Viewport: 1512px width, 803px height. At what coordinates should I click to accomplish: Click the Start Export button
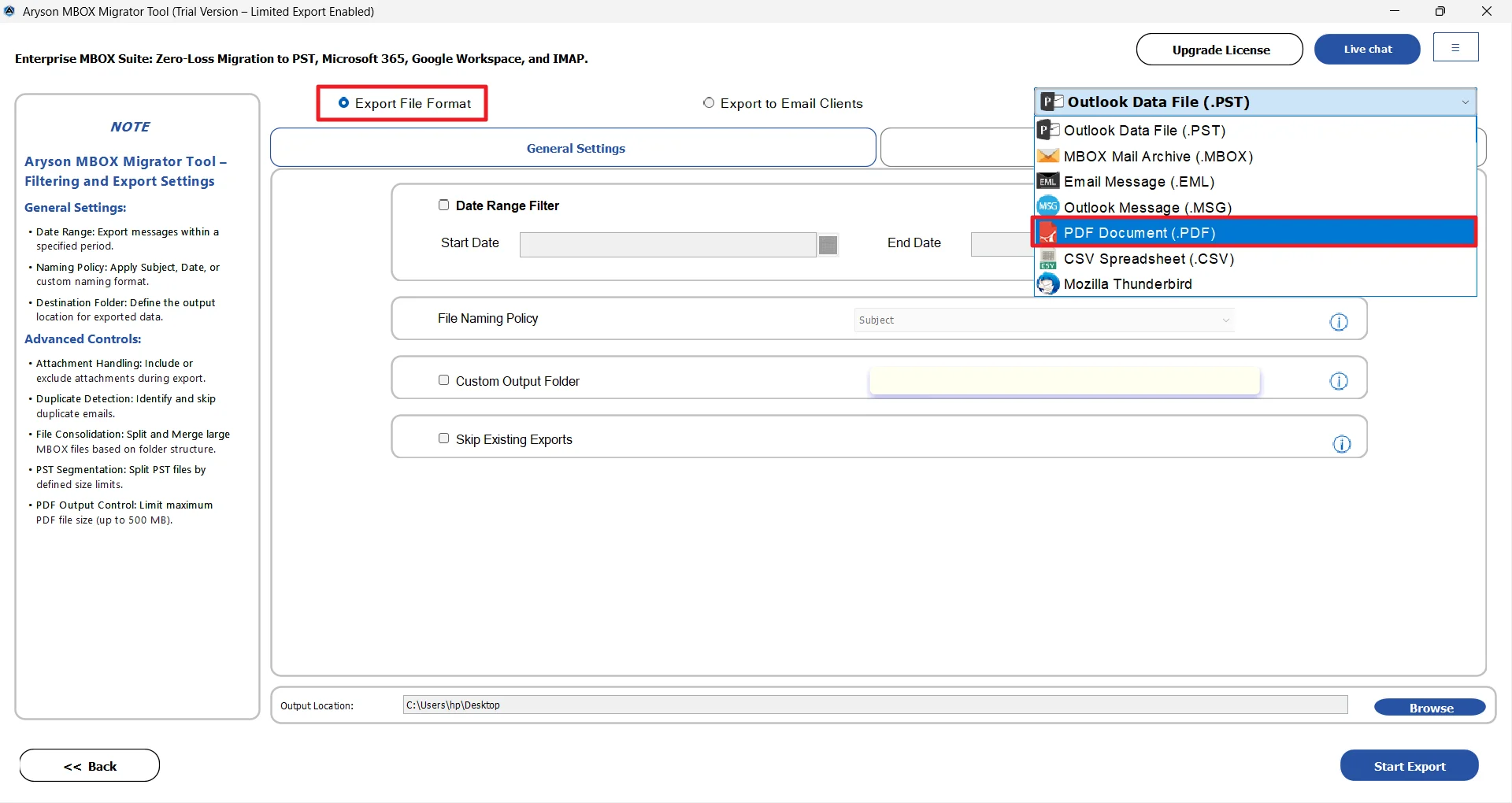tap(1409, 765)
